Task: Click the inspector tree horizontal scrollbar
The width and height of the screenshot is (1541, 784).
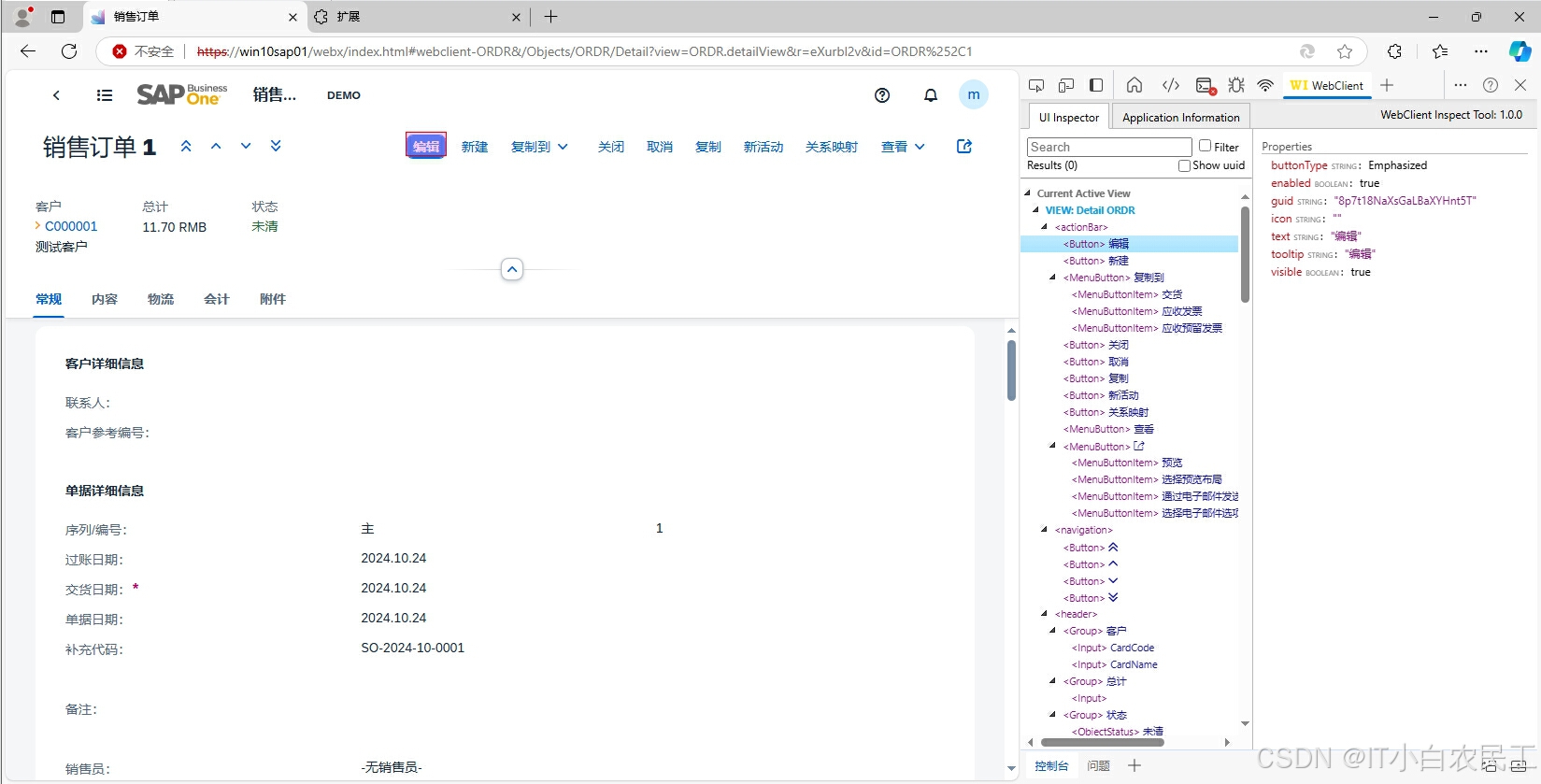Action: click(x=1103, y=743)
